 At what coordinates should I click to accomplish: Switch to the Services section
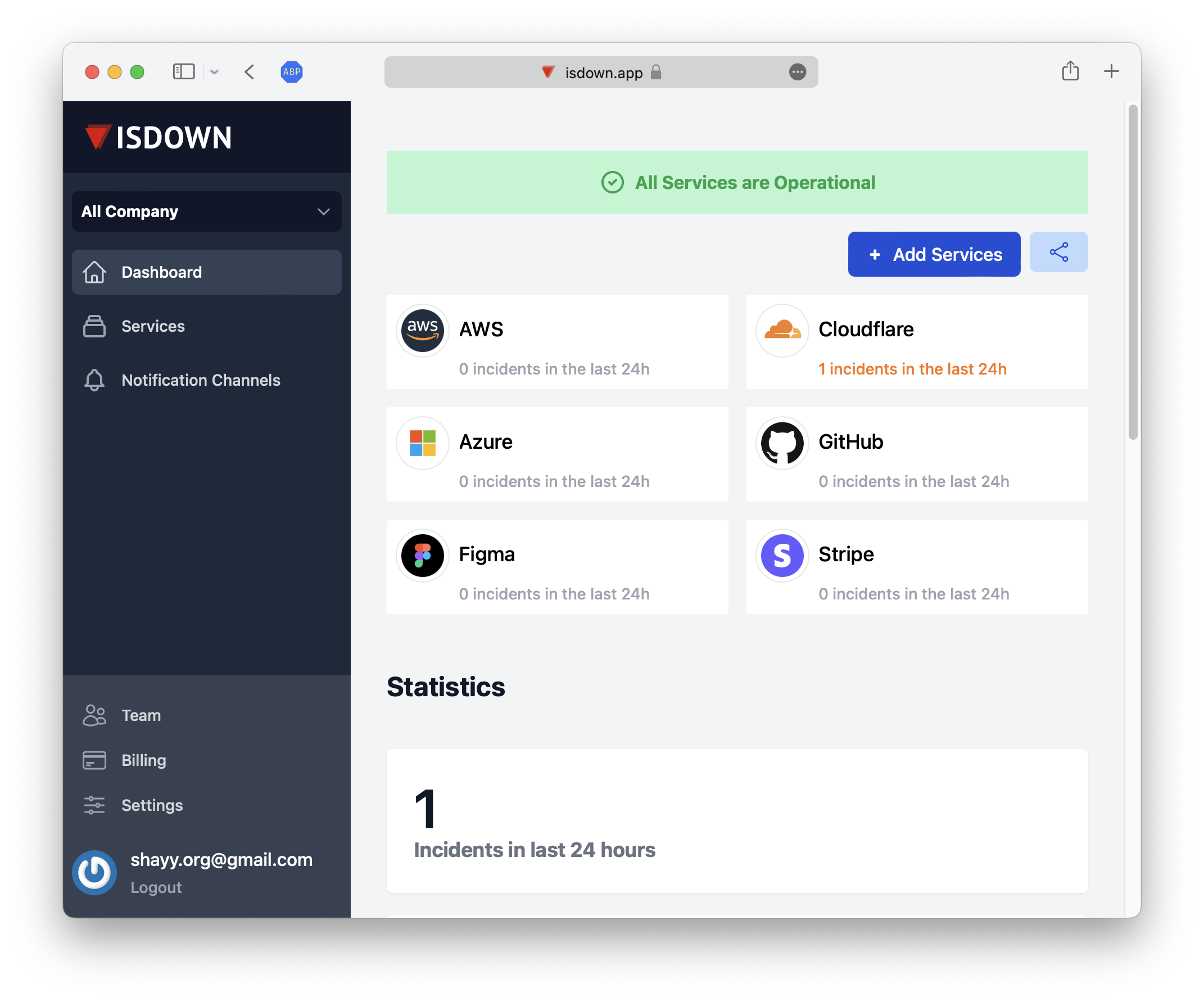pos(152,326)
